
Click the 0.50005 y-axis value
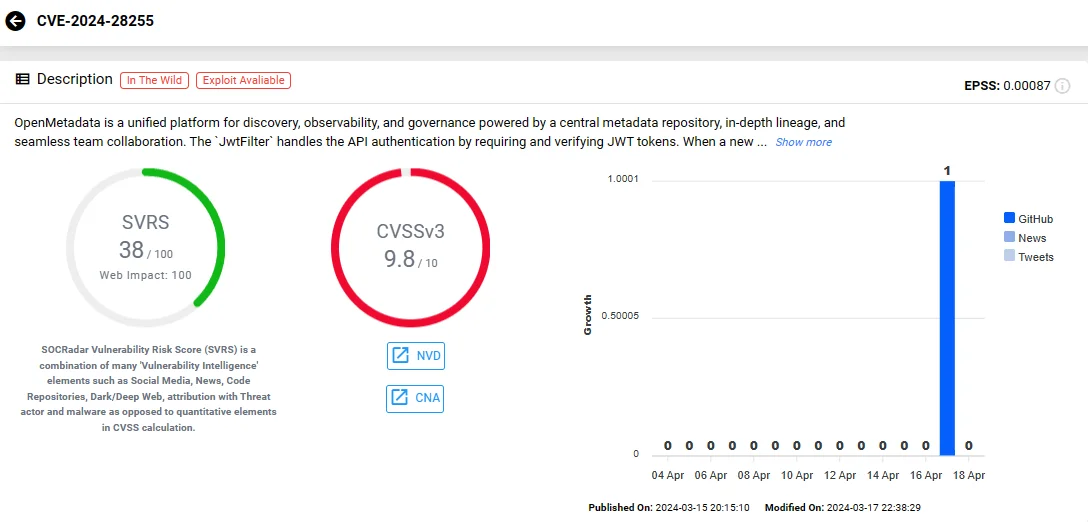[x=620, y=317]
